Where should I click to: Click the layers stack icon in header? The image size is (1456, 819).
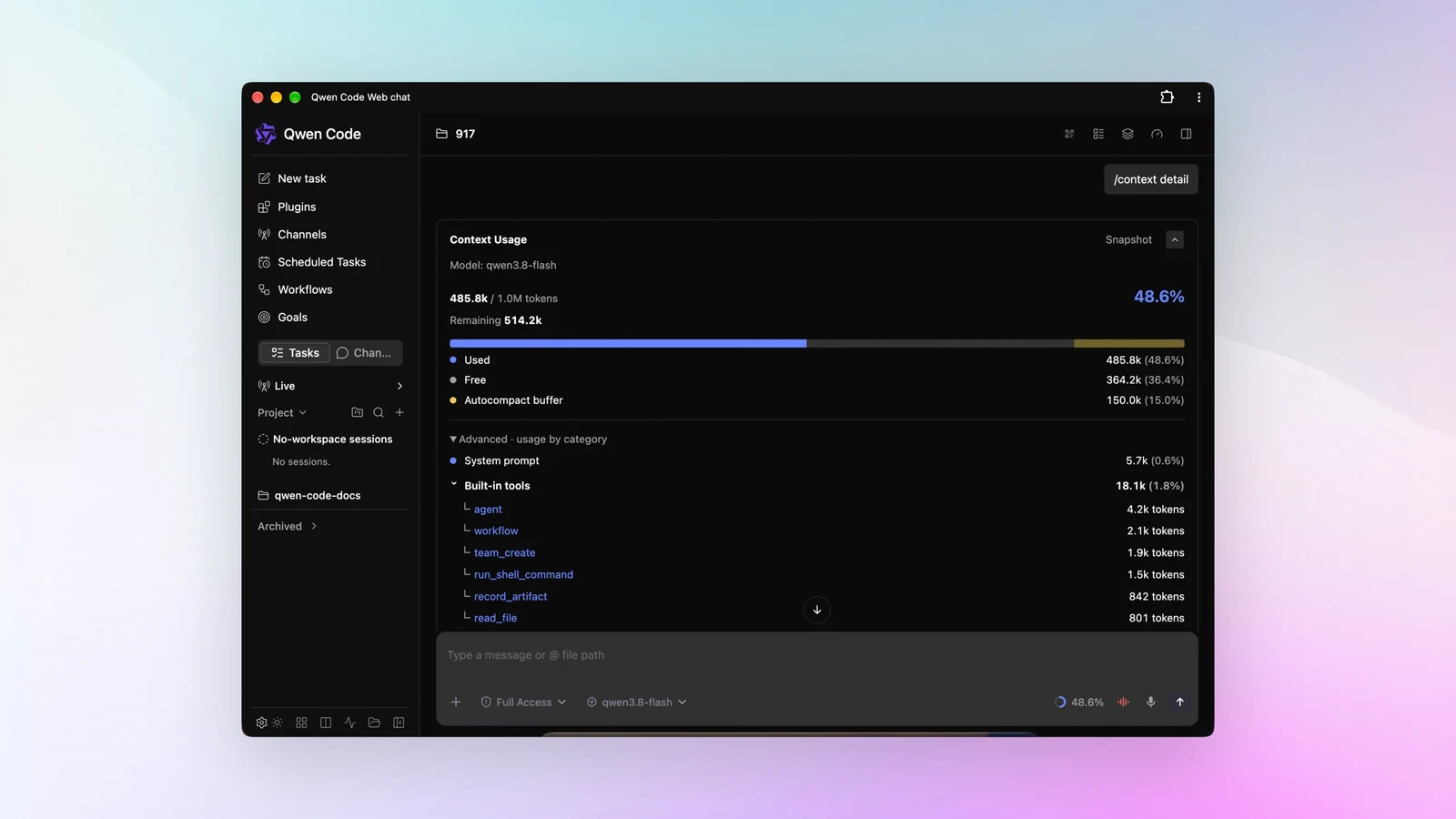tap(1127, 134)
